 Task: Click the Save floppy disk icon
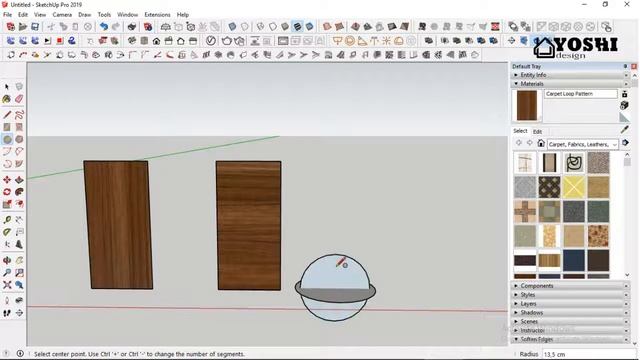click(x=35, y=27)
